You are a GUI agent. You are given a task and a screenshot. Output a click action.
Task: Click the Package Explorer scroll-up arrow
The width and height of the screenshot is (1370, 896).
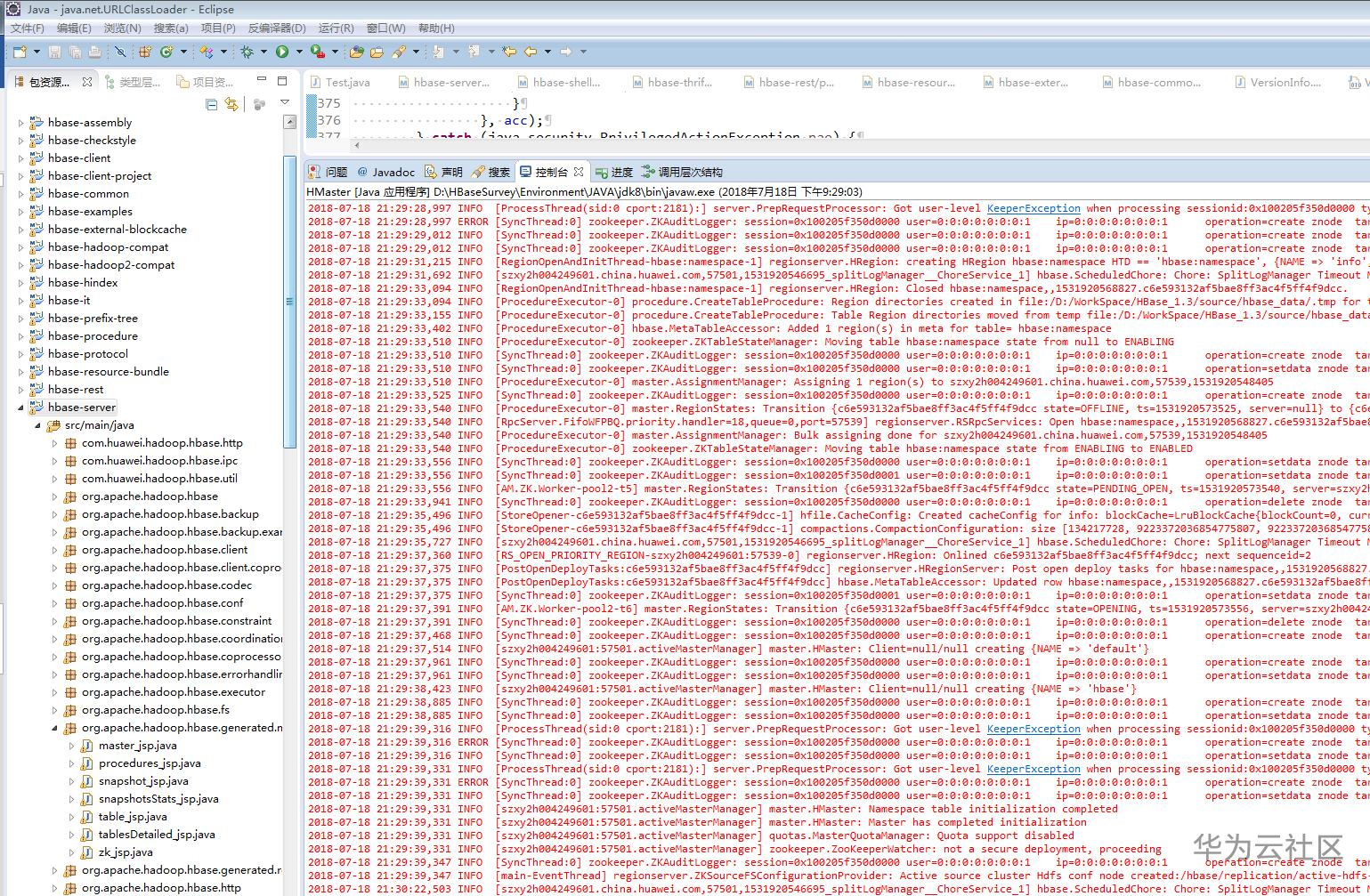point(289,122)
